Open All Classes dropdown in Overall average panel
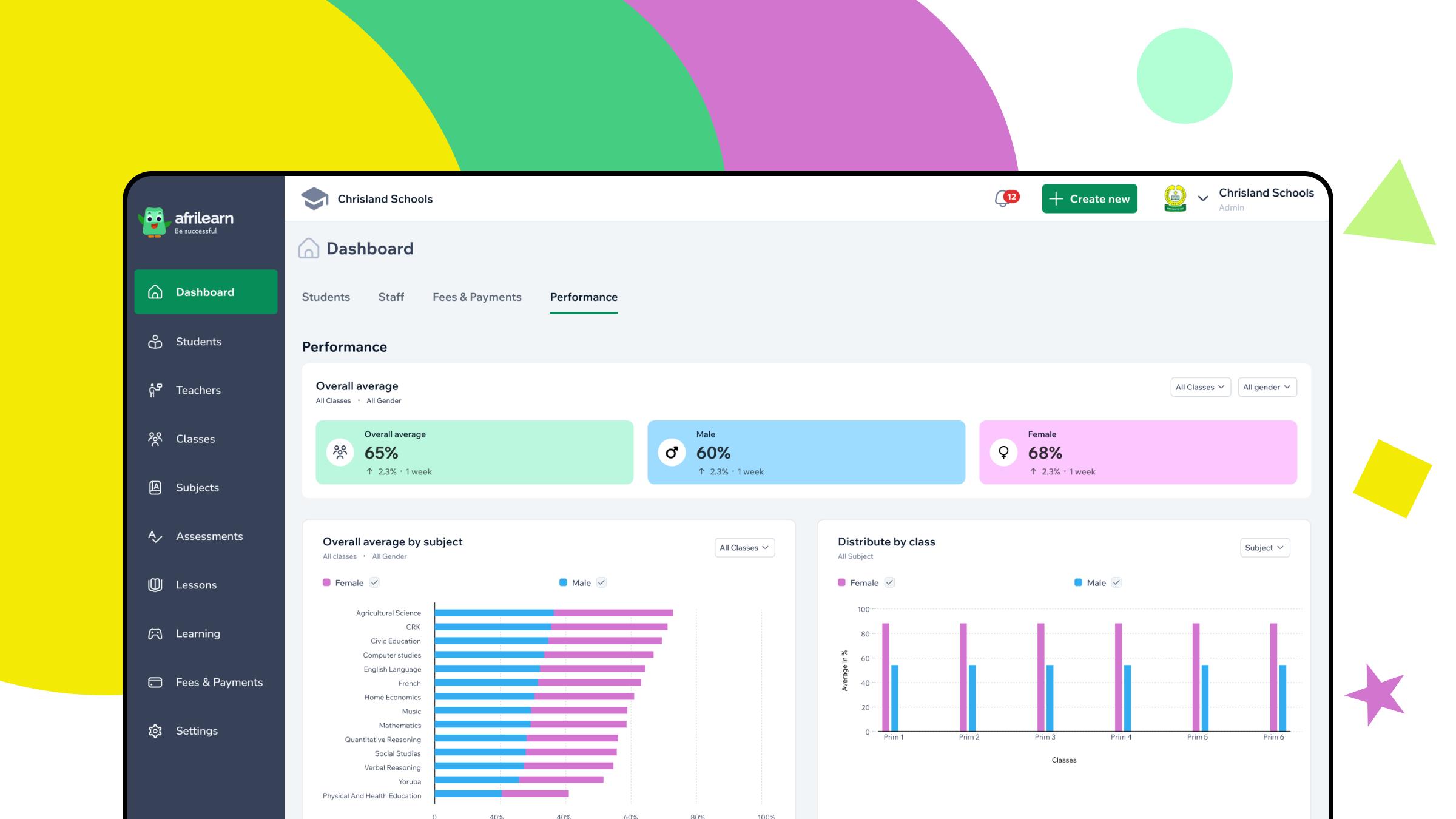Viewport: 1456px width, 819px height. pos(1200,387)
